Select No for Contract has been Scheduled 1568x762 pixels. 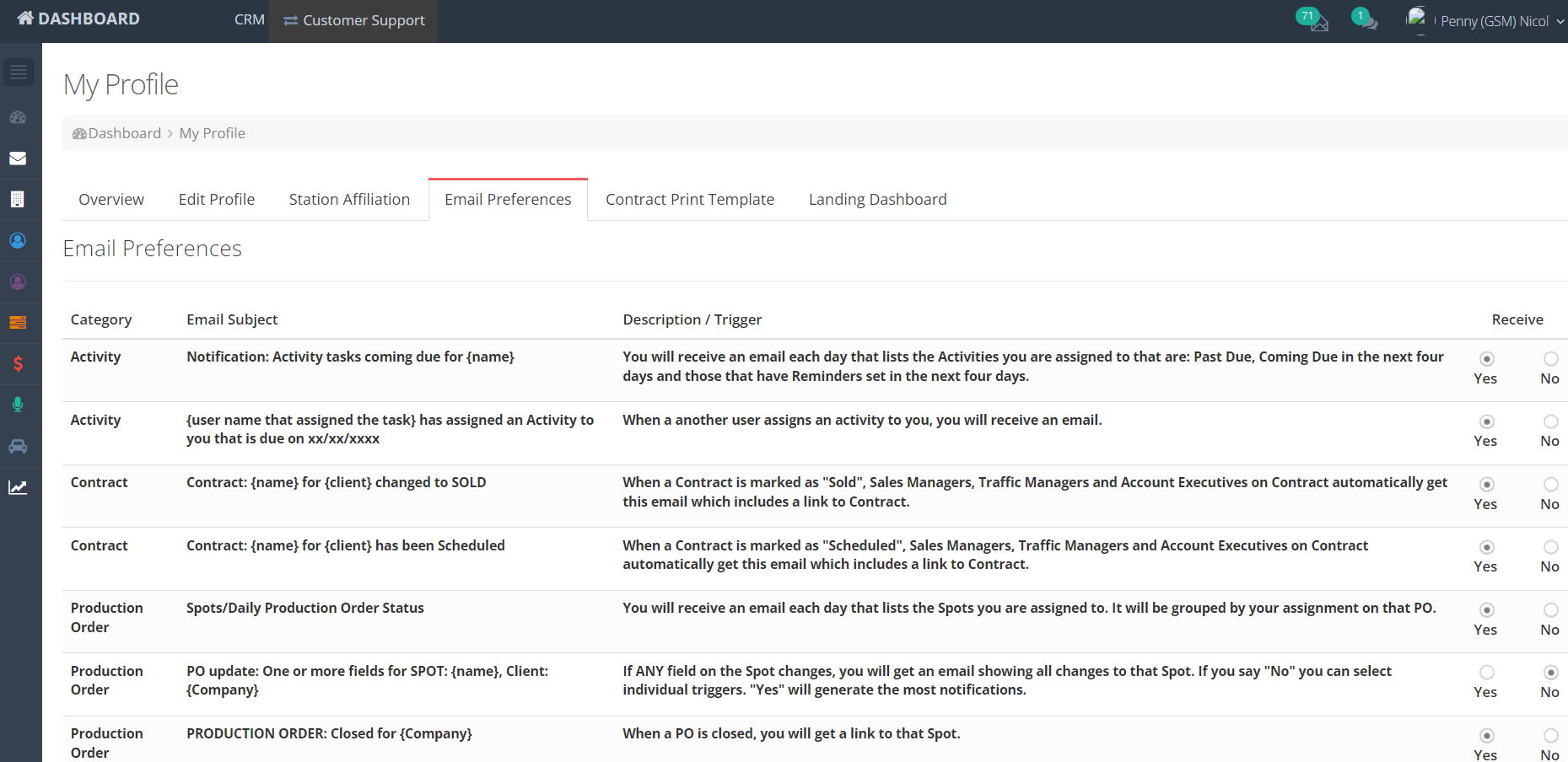[1551, 547]
